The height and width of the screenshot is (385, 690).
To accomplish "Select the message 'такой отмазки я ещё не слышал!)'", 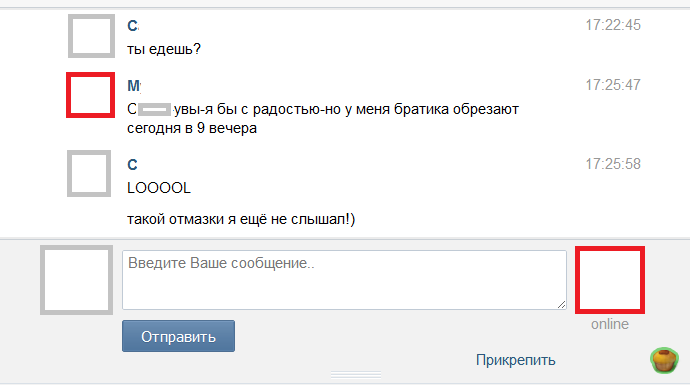I will pos(241,219).
